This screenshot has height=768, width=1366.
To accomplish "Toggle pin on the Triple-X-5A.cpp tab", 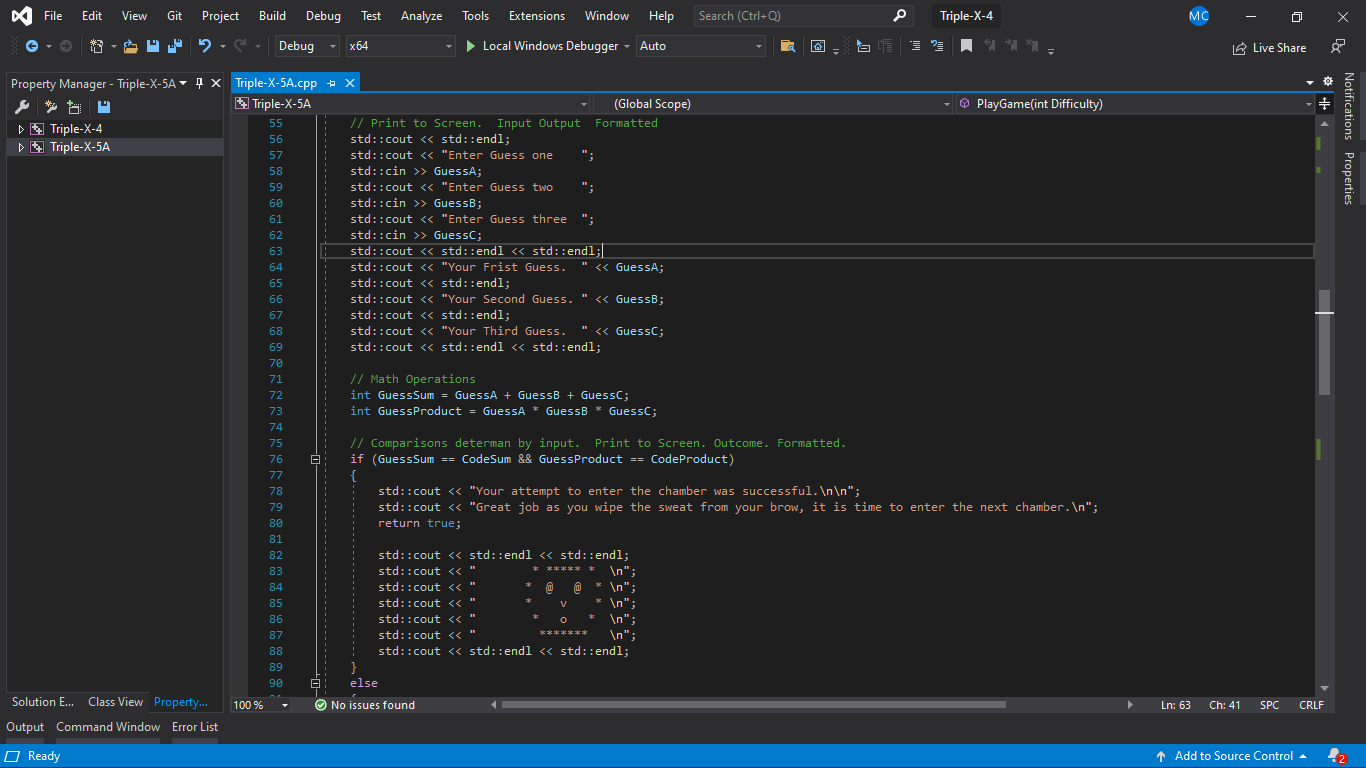I will point(331,83).
